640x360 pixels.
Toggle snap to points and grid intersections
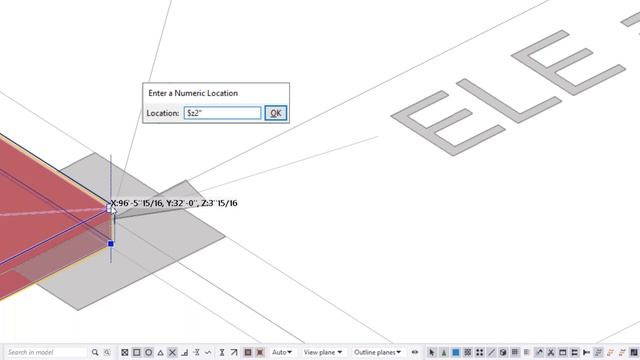click(x=125, y=352)
